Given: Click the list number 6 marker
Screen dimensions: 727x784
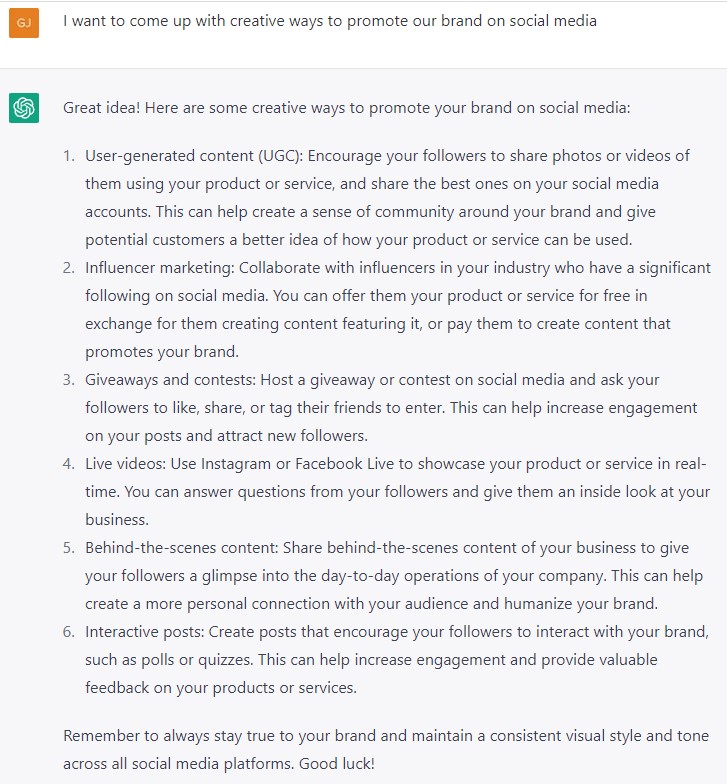Looking at the screenshot, I should 68,632.
